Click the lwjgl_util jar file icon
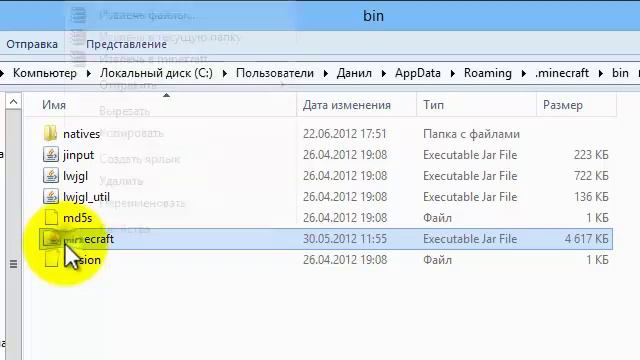This screenshot has width=640, height=360. pyautogui.click(x=51, y=197)
